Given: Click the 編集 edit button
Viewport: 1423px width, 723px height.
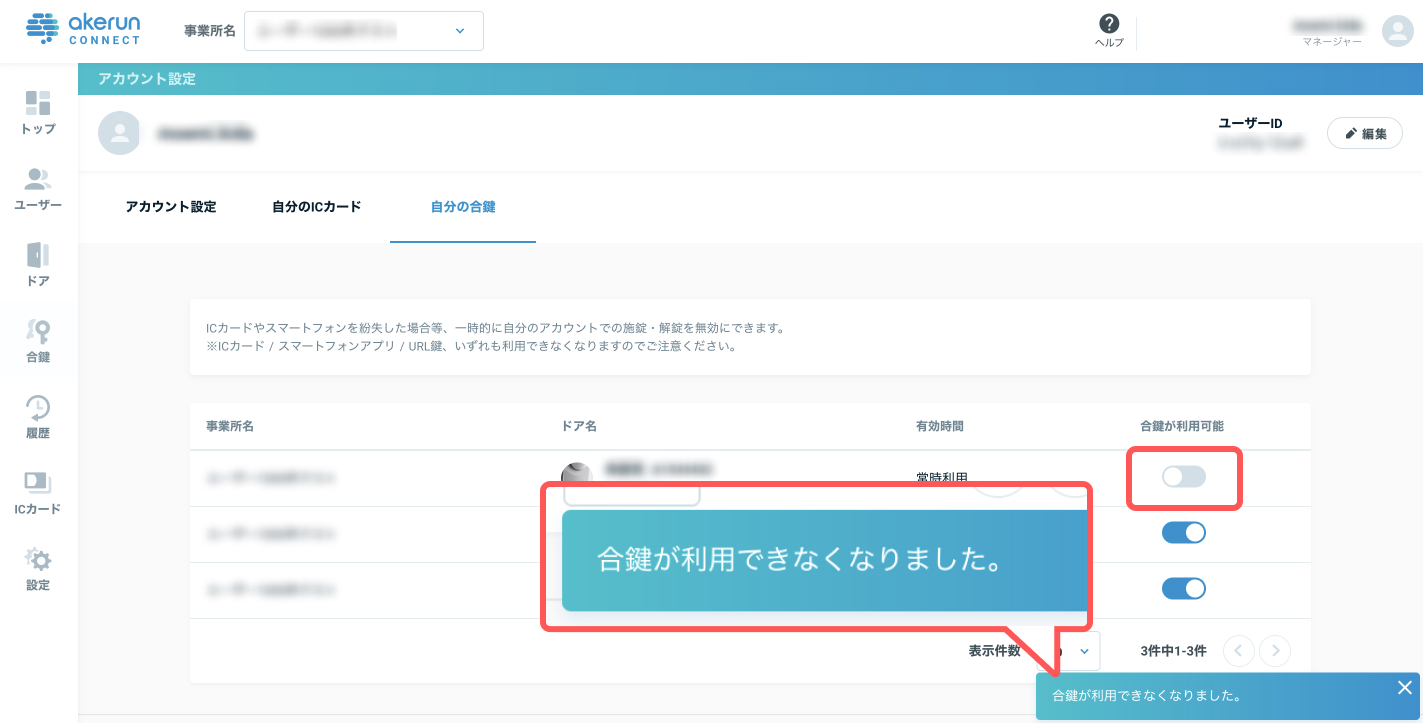Looking at the screenshot, I should coord(1365,134).
